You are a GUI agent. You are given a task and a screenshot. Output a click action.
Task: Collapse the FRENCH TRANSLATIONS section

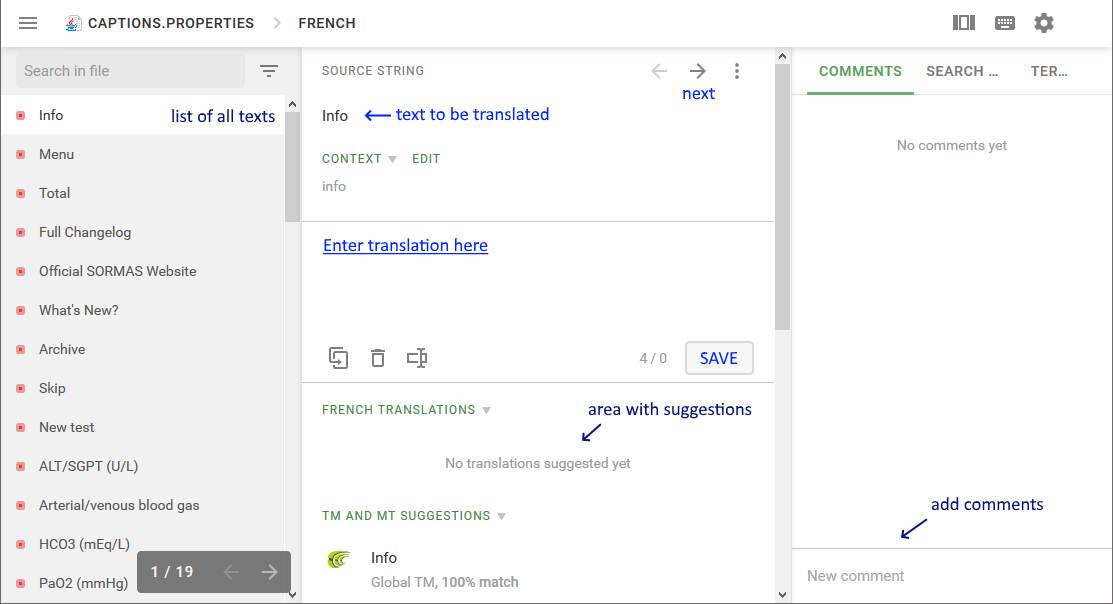486,409
